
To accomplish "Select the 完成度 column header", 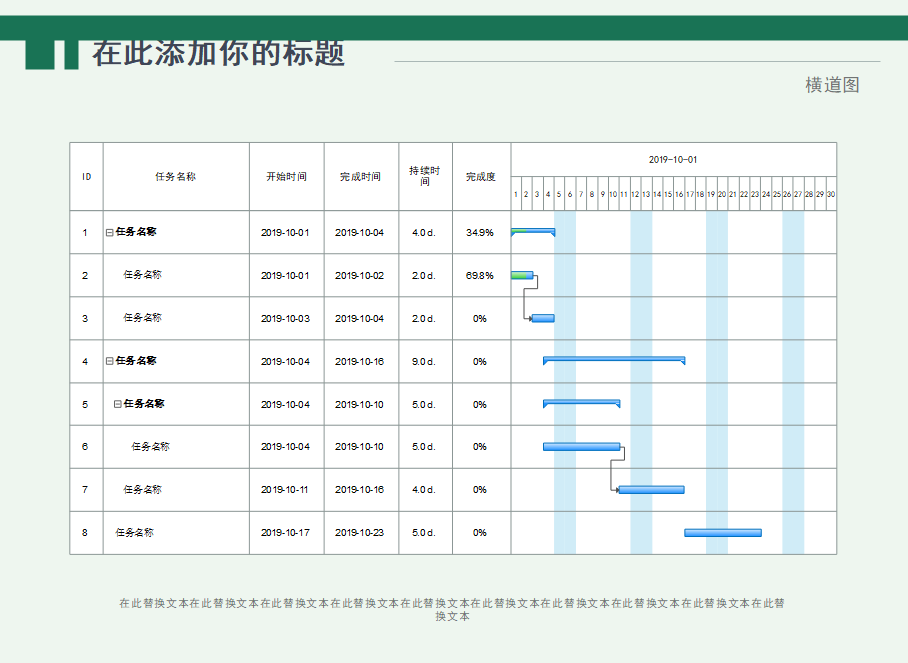I will coord(481,177).
